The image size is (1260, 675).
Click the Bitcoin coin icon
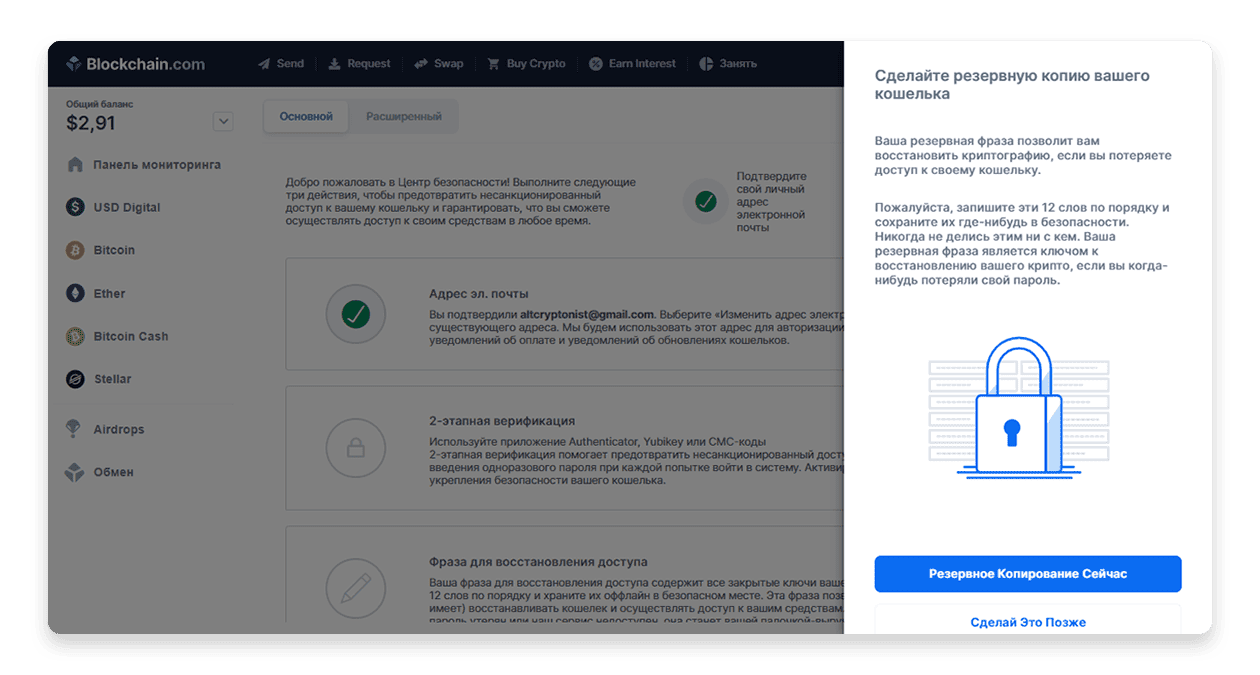click(75, 250)
